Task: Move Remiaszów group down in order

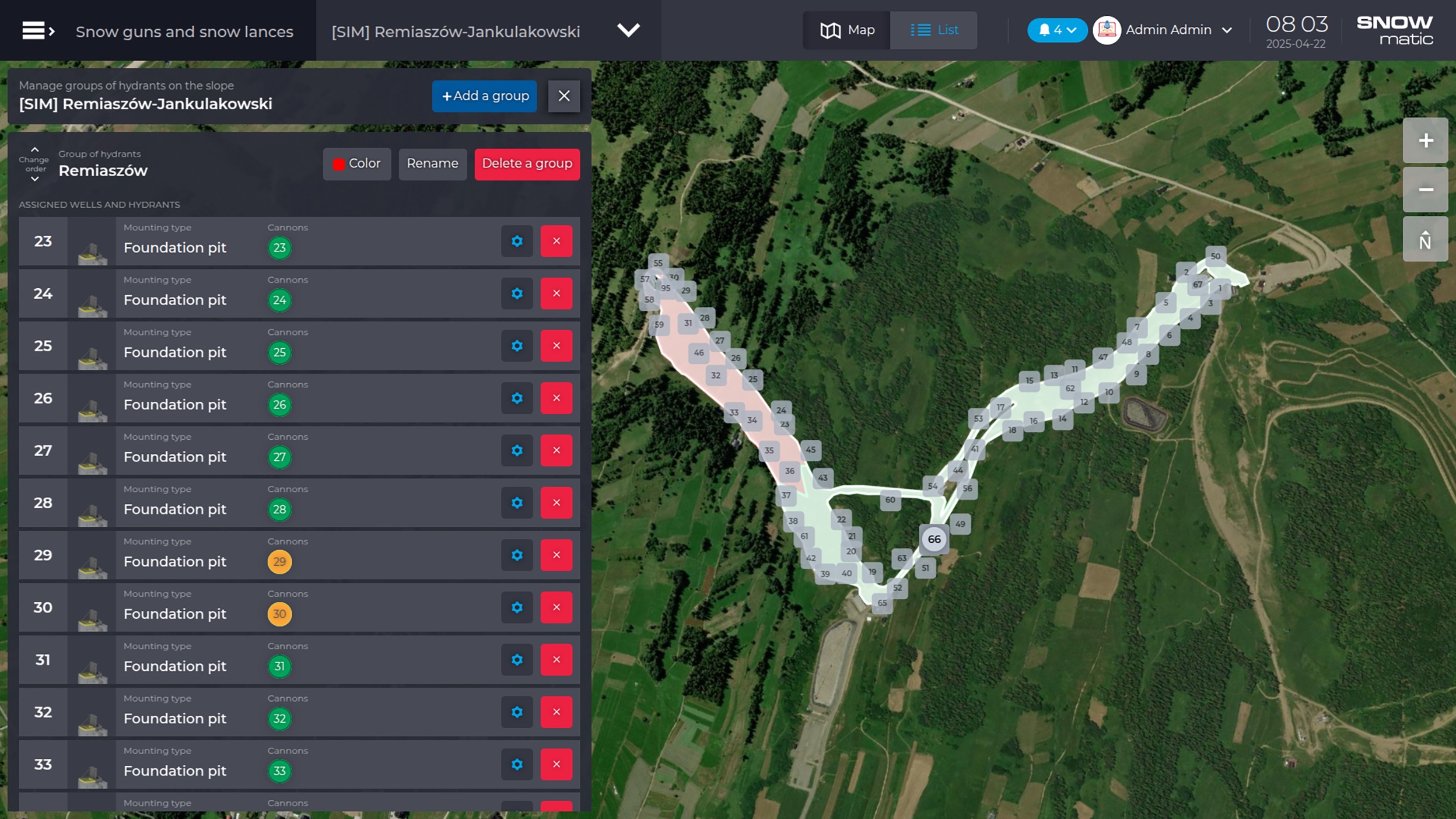Action: (x=34, y=179)
